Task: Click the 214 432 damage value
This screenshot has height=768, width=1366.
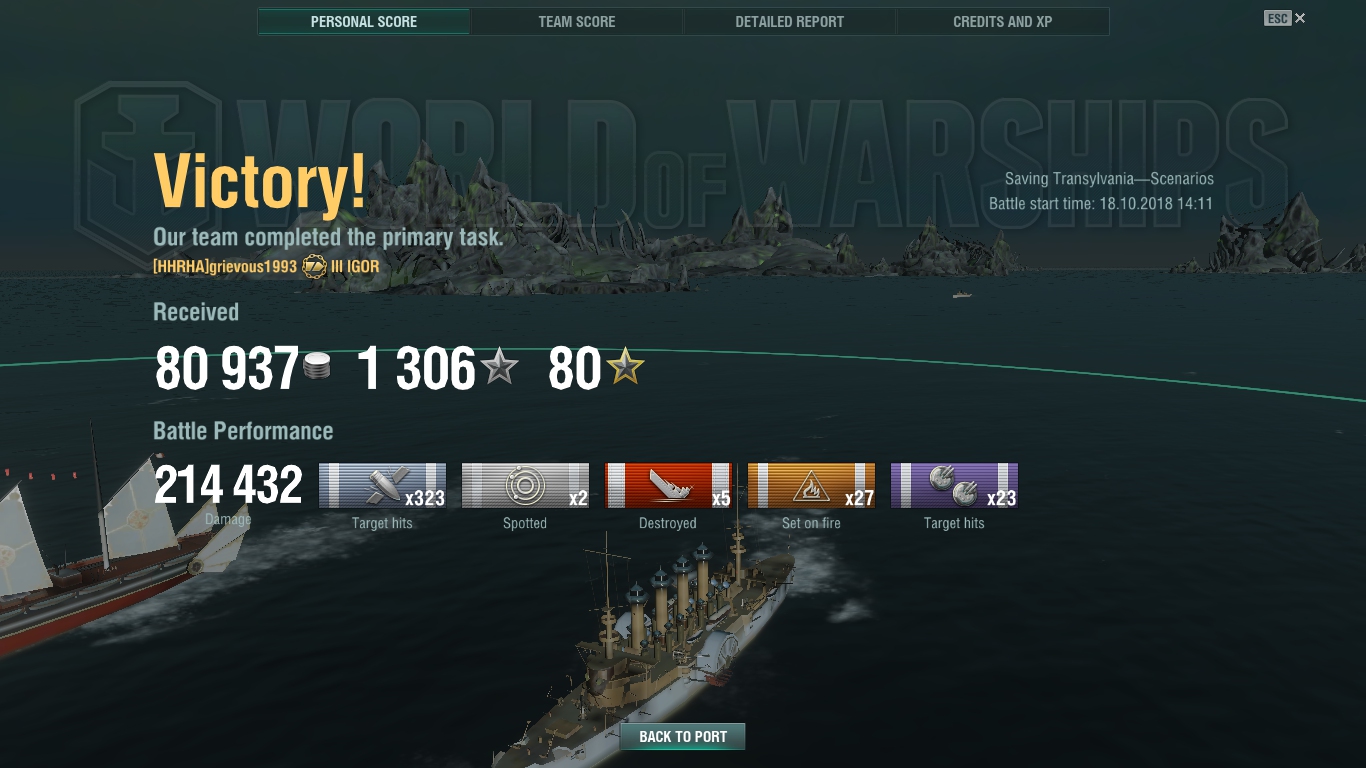Action: tap(229, 485)
